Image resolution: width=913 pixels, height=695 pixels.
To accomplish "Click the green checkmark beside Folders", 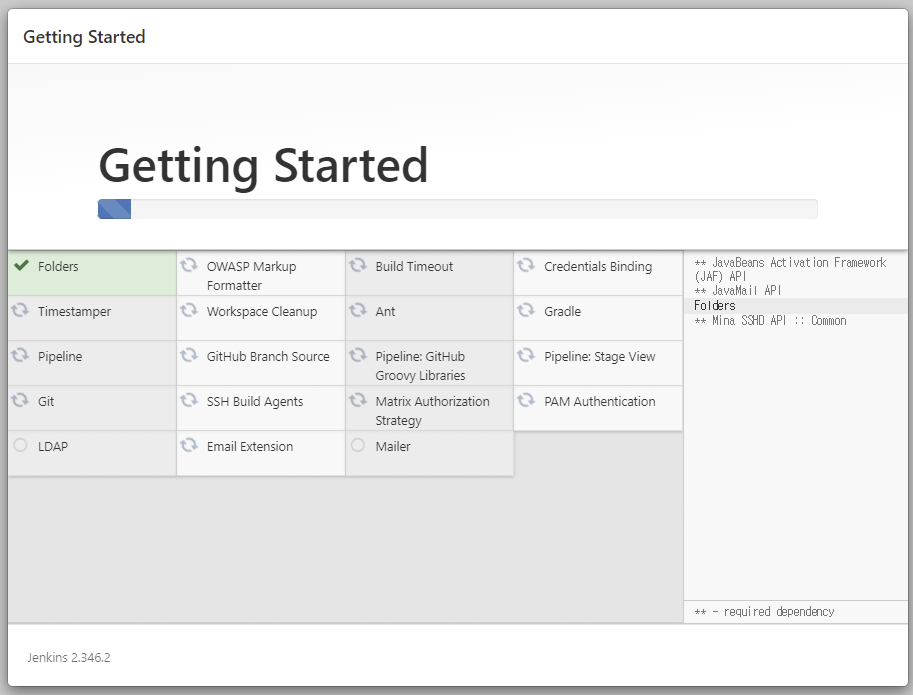I will click(22, 265).
